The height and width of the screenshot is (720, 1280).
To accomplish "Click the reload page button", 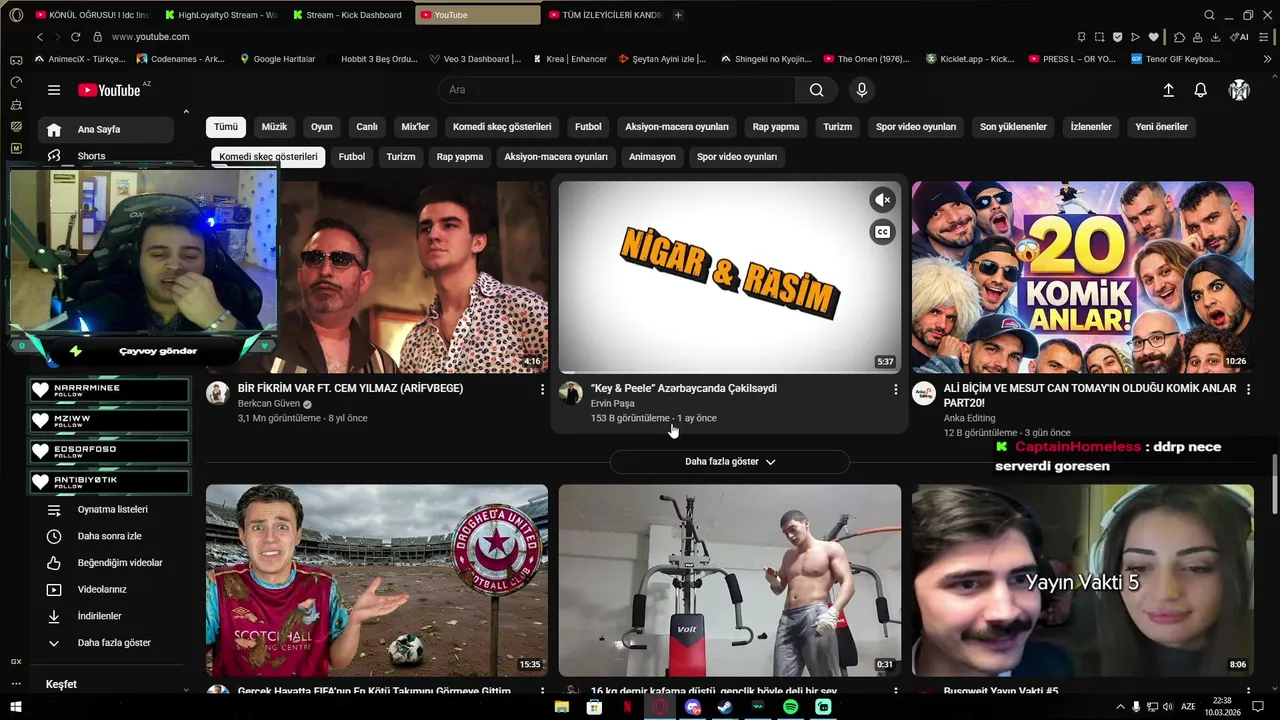I will [x=75, y=37].
